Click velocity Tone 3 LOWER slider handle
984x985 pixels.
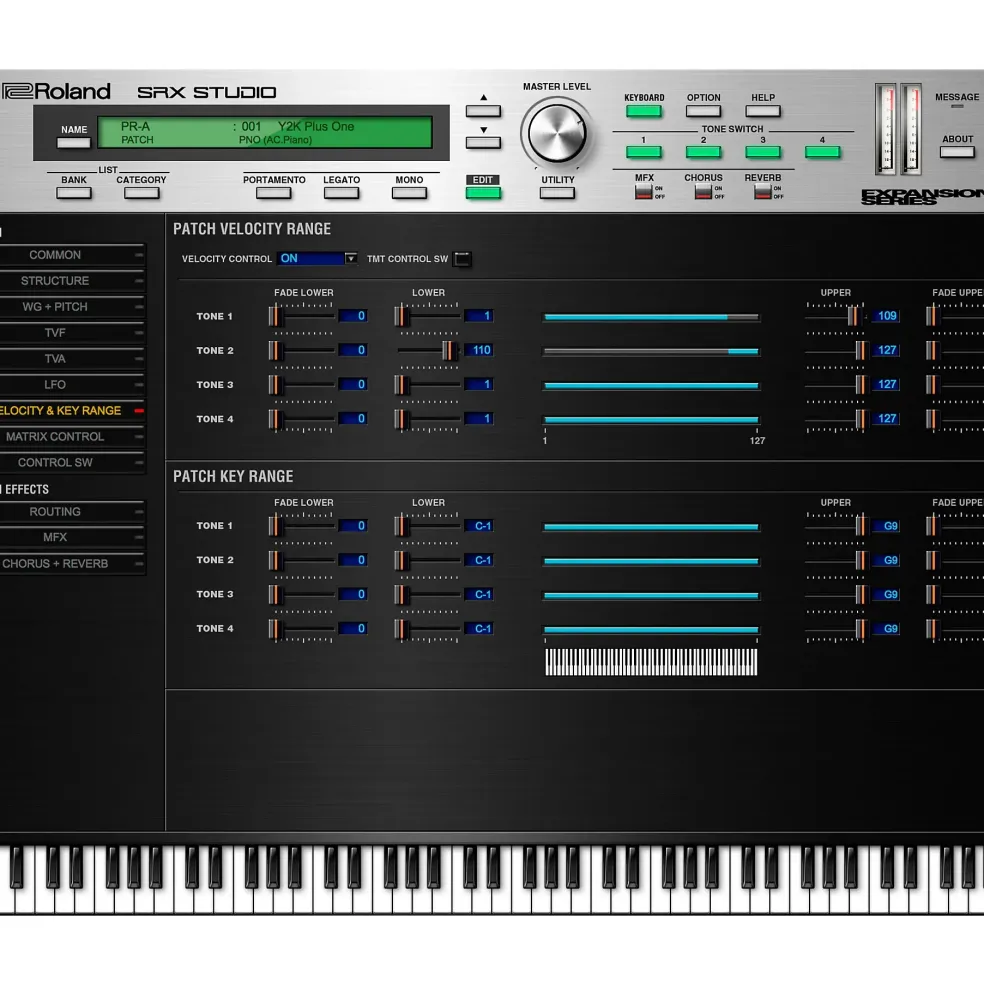pos(401,384)
